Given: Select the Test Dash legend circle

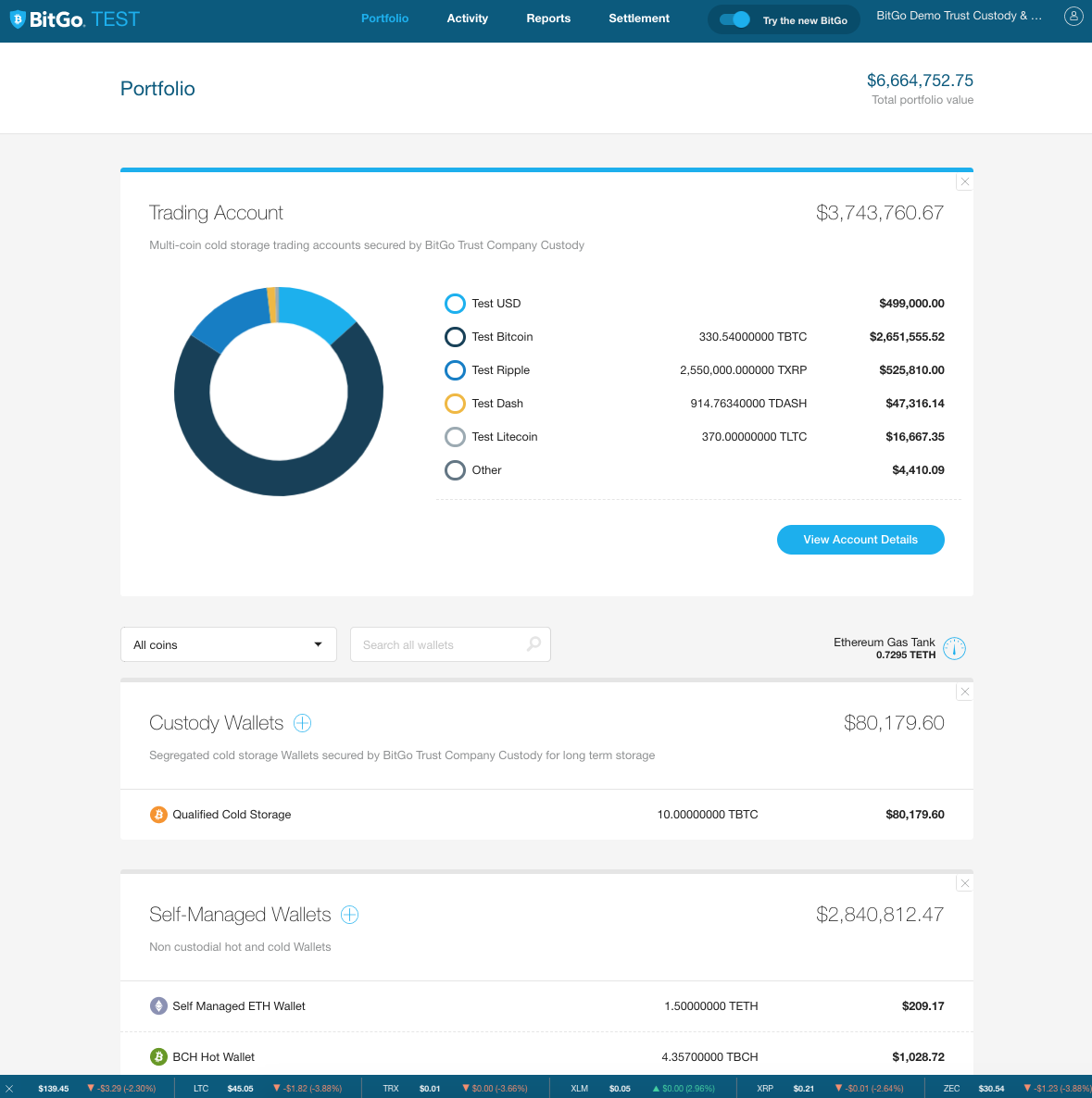Looking at the screenshot, I should tap(455, 404).
